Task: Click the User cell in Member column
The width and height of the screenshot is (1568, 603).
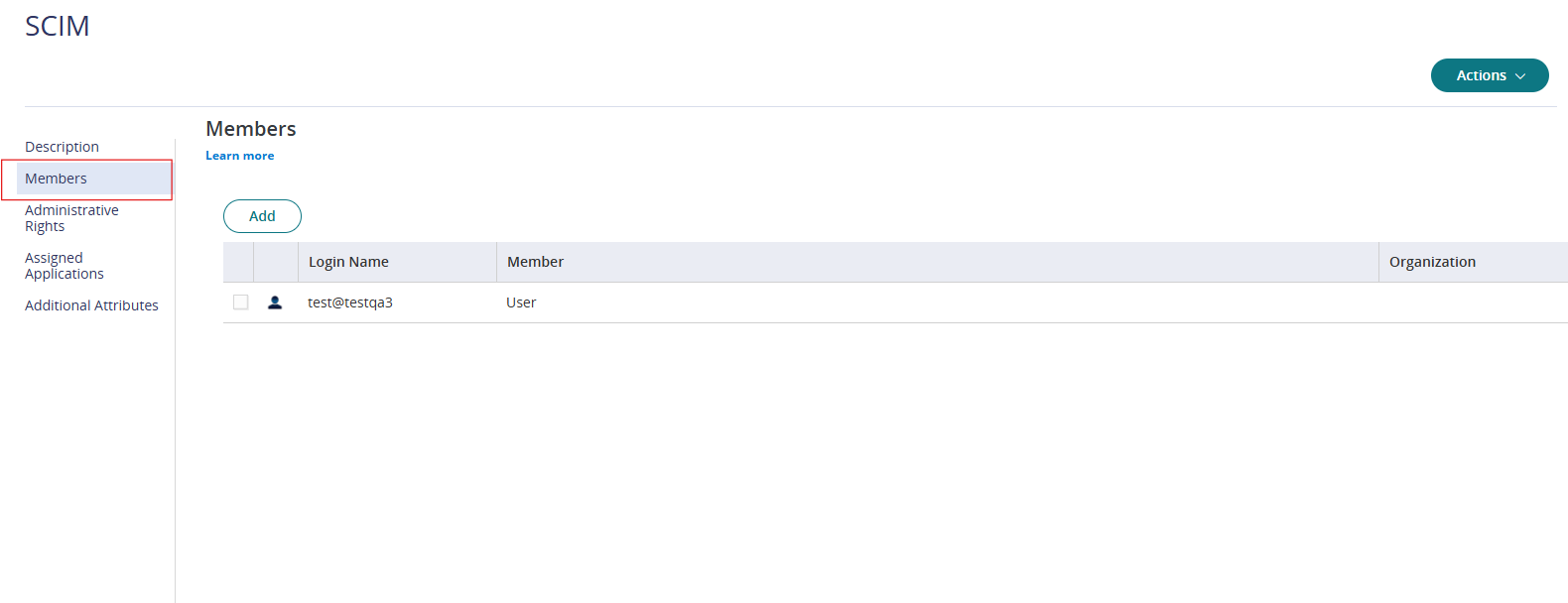Action: pyautogui.click(x=521, y=302)
